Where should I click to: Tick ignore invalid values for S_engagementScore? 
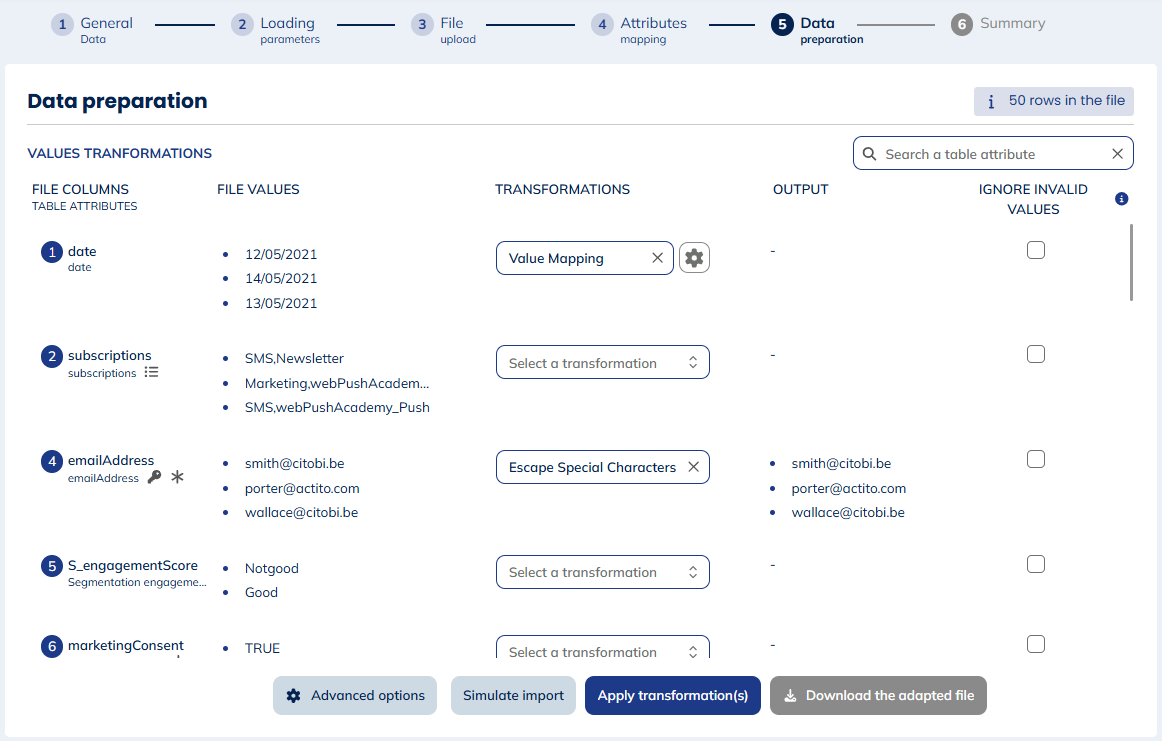click(1035, 564)
